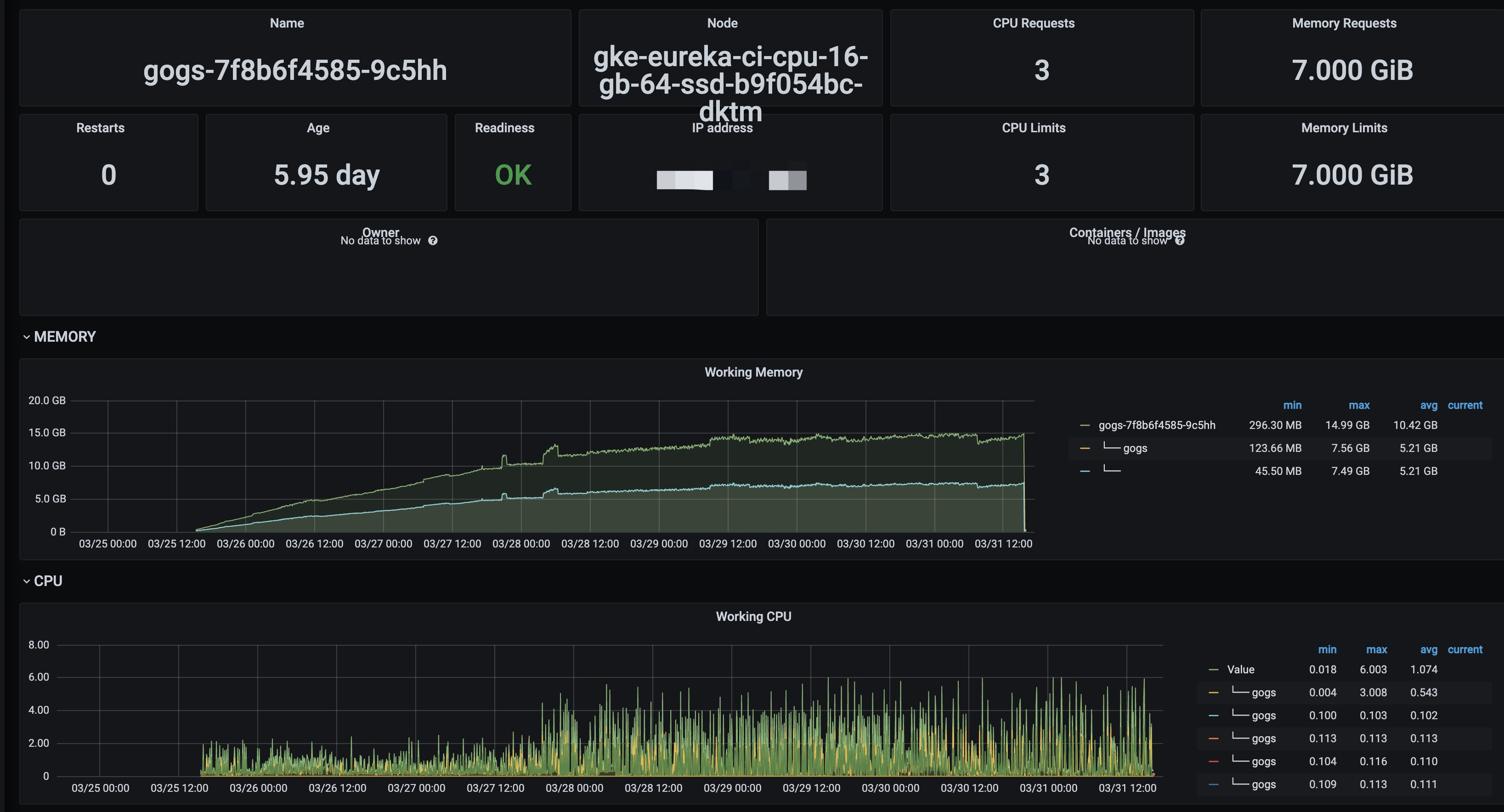Sort Working Memory legend by avg

pyautogui.click(x=1428, y=405)
